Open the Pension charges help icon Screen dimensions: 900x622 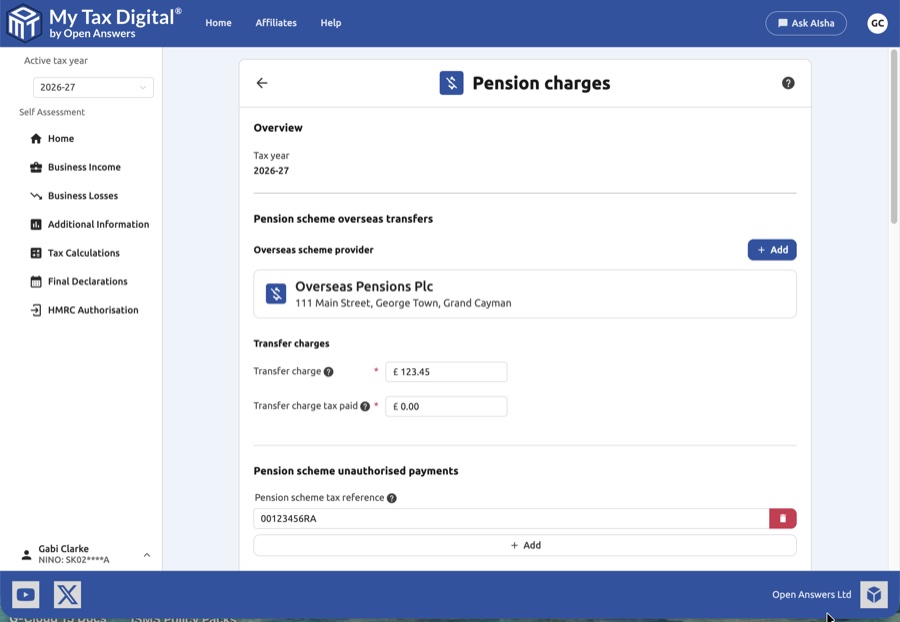pos(788,83)
